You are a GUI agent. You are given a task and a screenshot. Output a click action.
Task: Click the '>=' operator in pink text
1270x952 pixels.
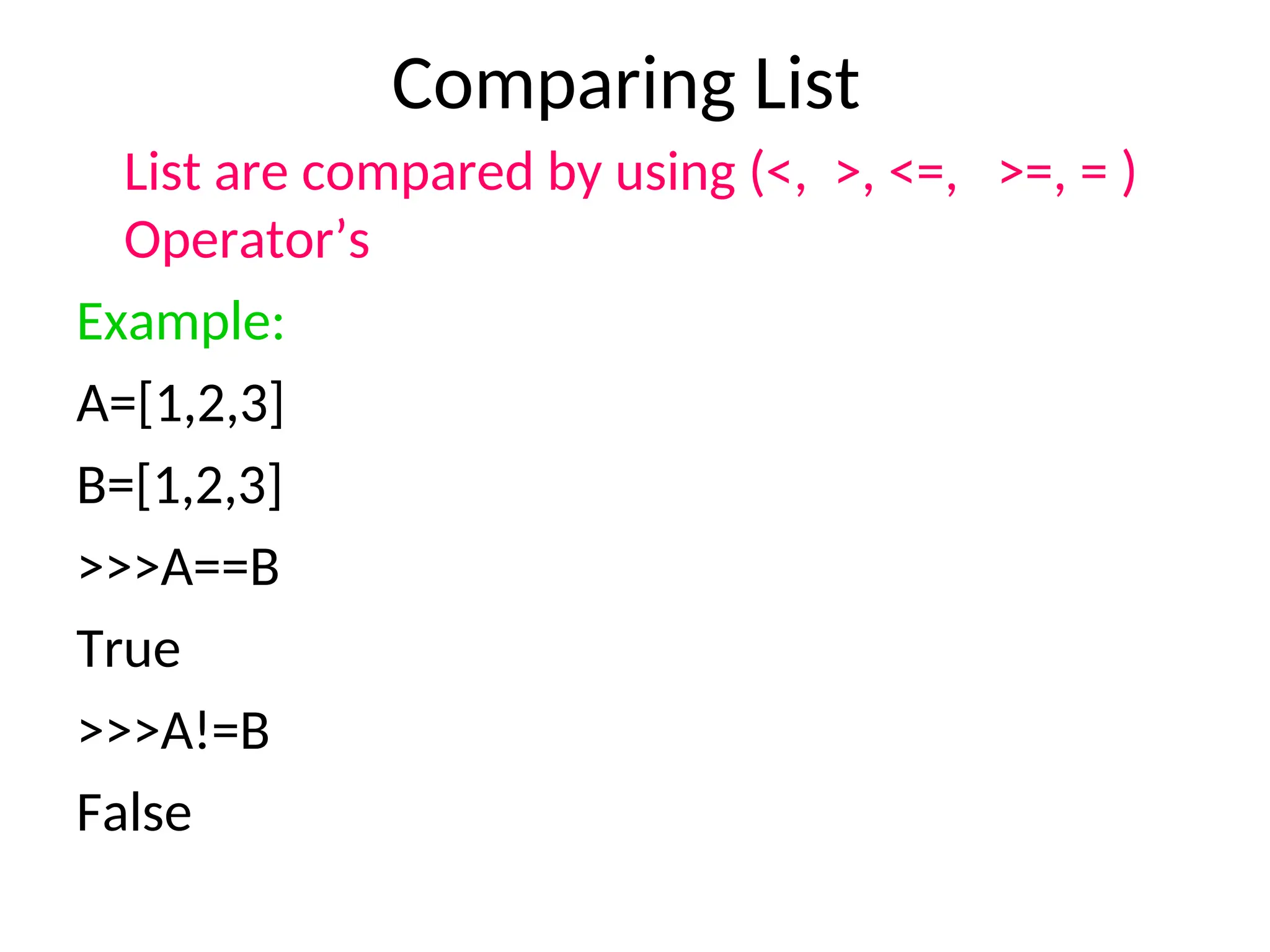pyautogui.click(x=1026, y=172)
